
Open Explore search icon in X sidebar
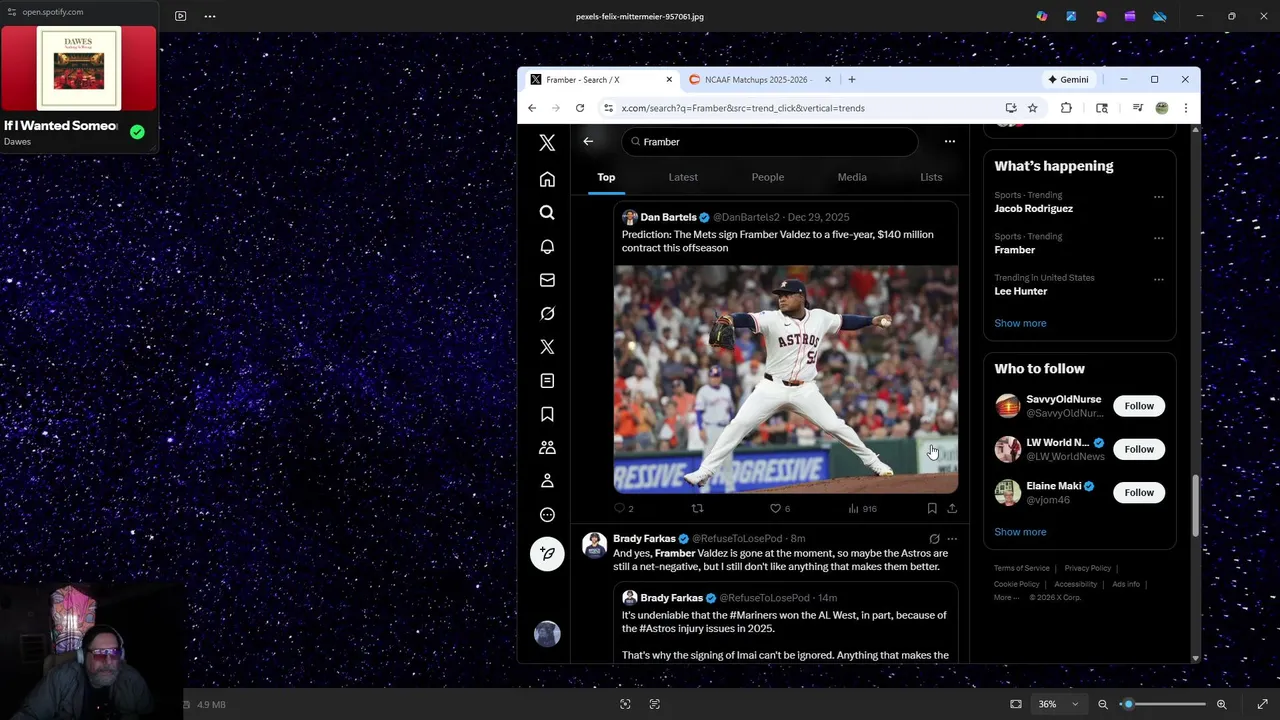547,213
